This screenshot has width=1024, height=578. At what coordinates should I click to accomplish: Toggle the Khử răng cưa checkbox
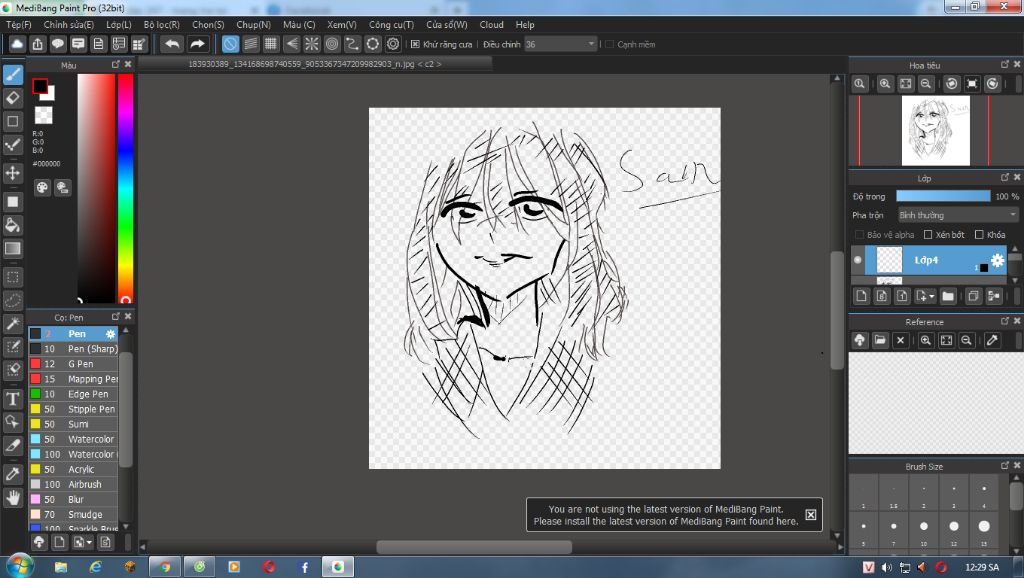pyautogui.click(x=415, y=44)
